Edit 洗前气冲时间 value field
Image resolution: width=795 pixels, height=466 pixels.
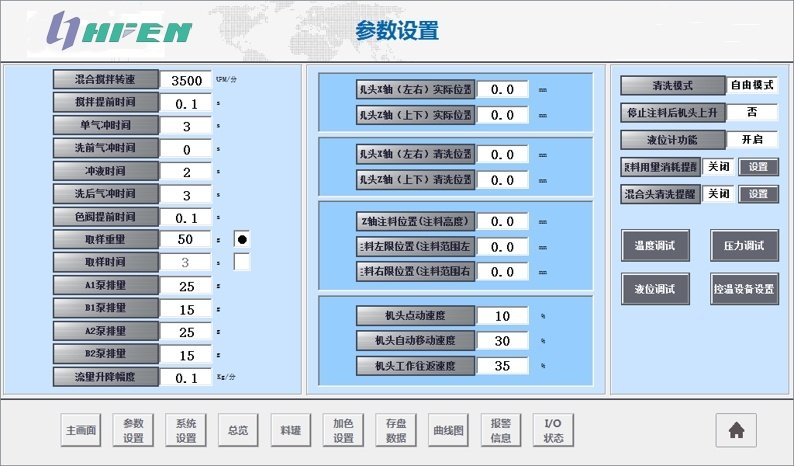(x=186, y=149)
